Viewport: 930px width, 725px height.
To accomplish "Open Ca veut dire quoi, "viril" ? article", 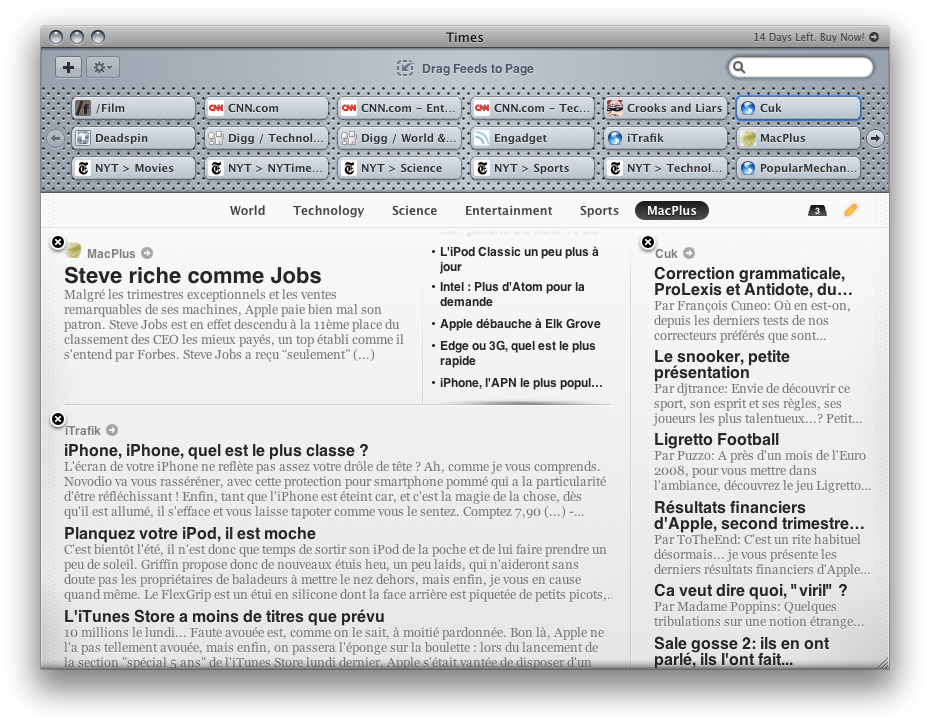I will 750,591.
